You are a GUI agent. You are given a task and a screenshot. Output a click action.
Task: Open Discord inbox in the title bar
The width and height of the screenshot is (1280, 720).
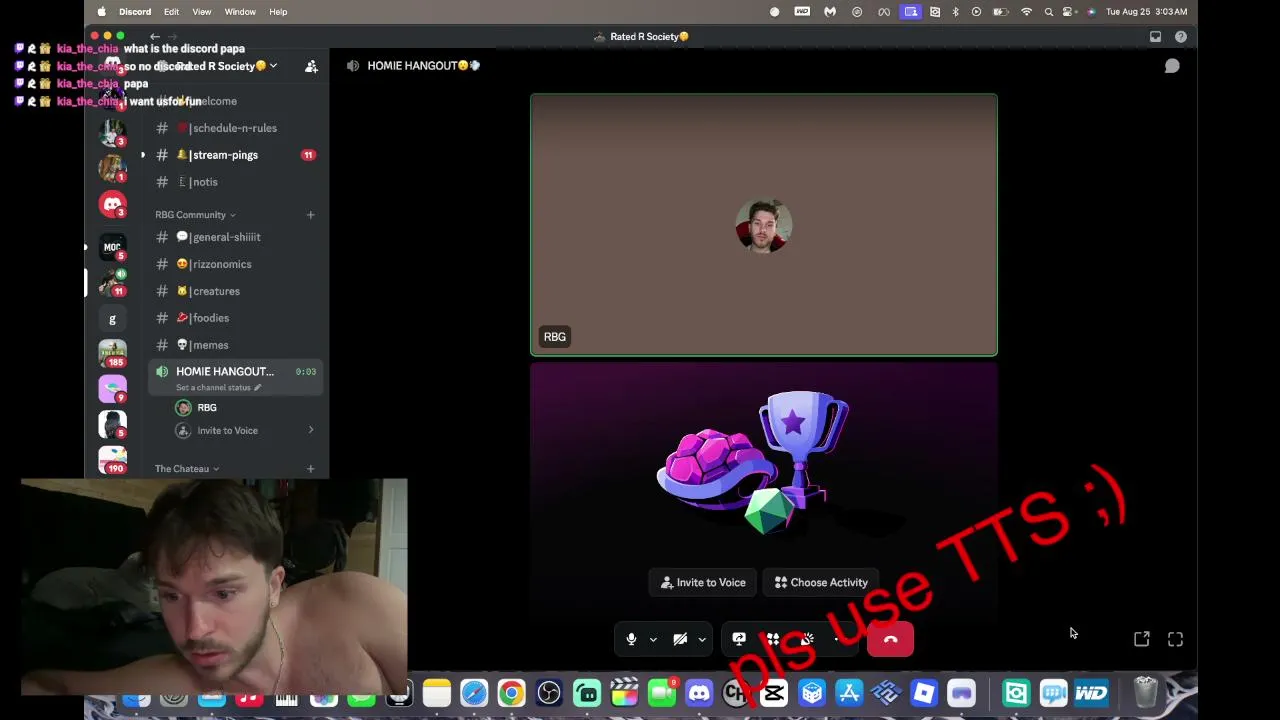pyautogui.click(x=1155, y=37)
